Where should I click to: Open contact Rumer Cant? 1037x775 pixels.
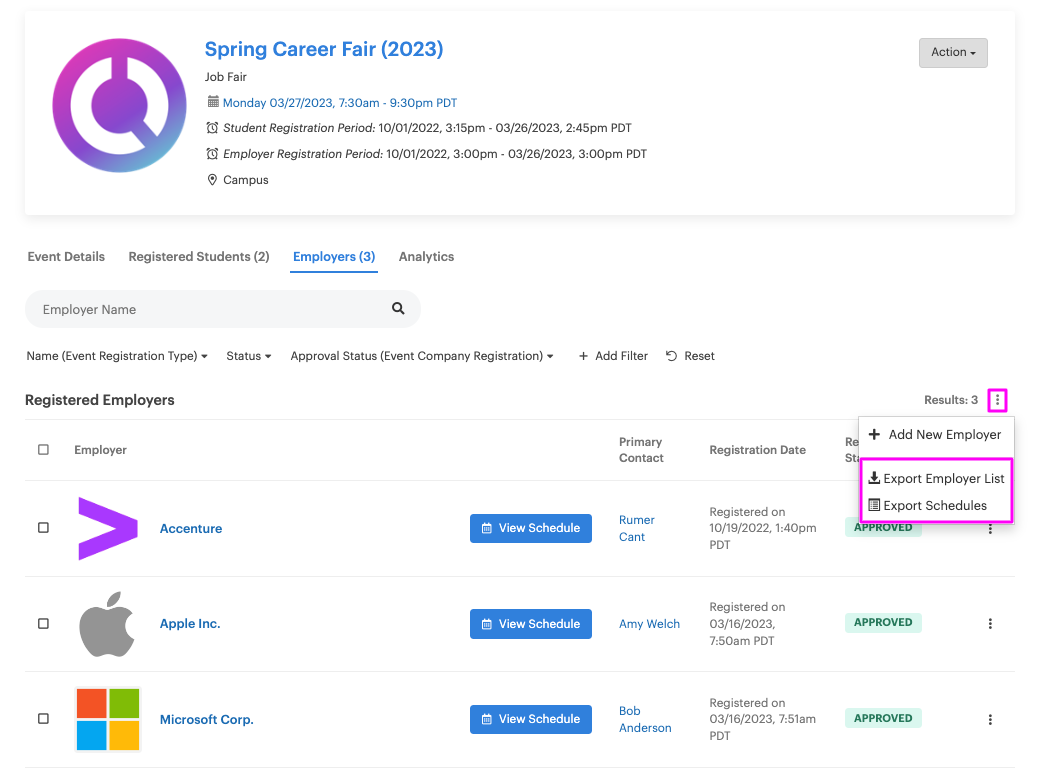pyautogui.click(x=637, y=528)
